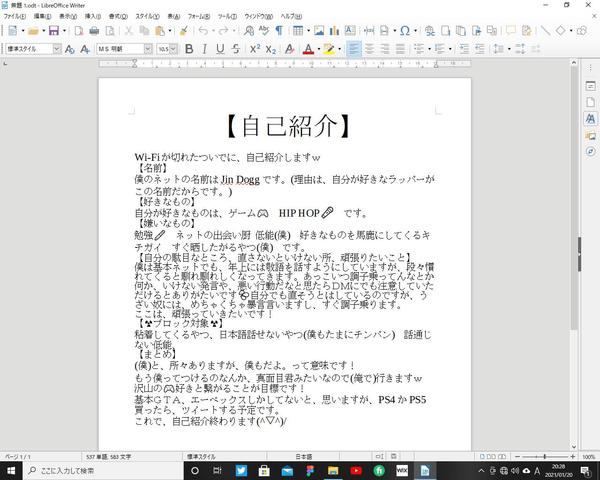The image size is (600, 480).
Task: Click the Print icon
Action: tap(94, 31)
